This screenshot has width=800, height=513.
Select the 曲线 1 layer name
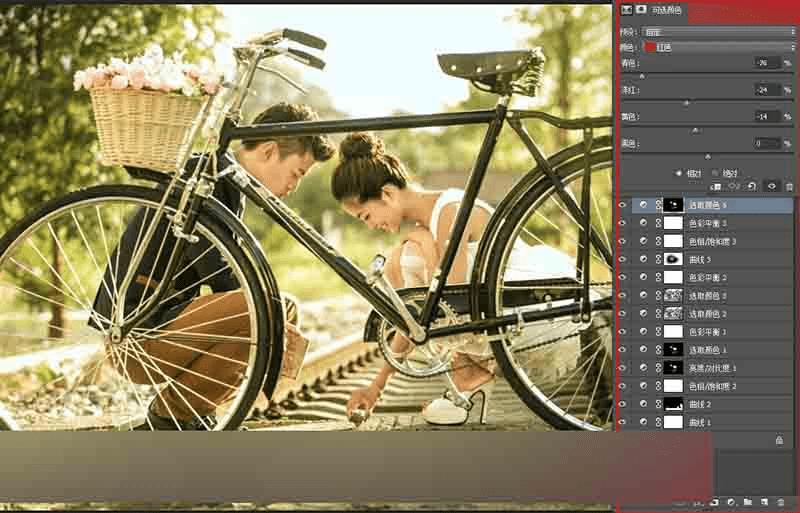(700, 422)
